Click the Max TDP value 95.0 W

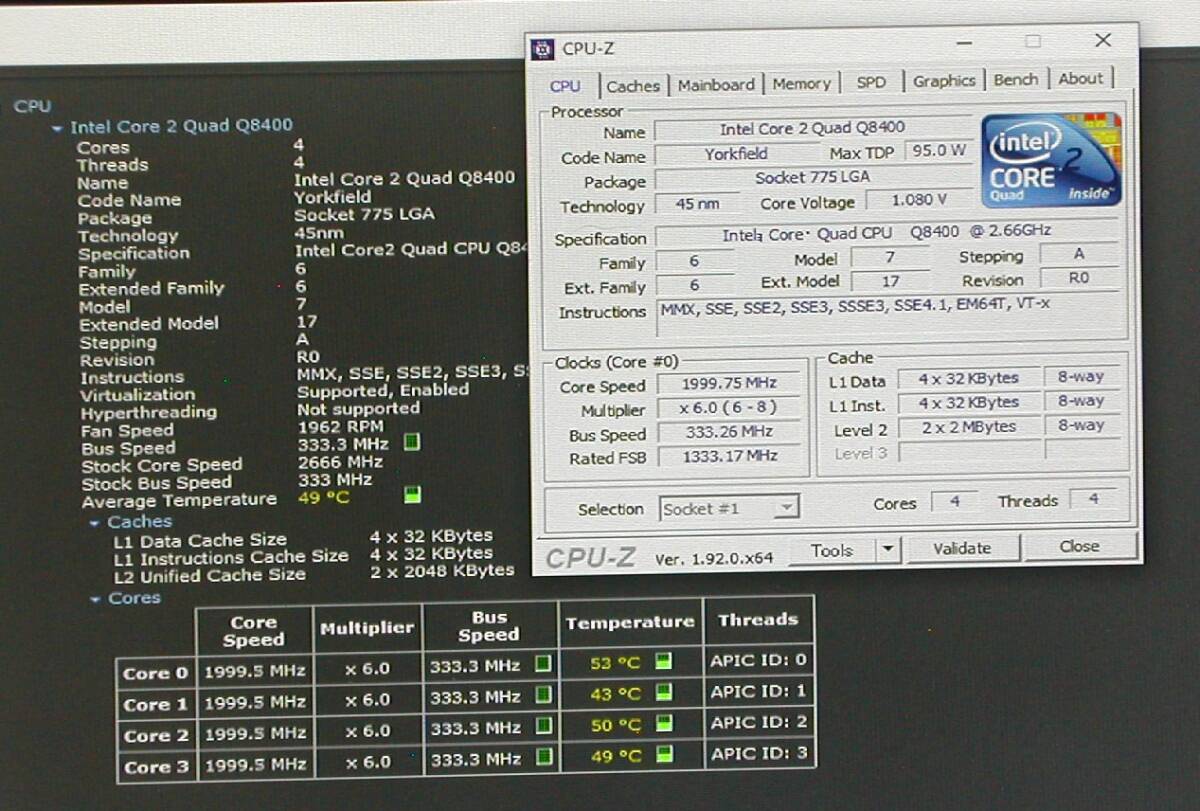tap(939, 151)
